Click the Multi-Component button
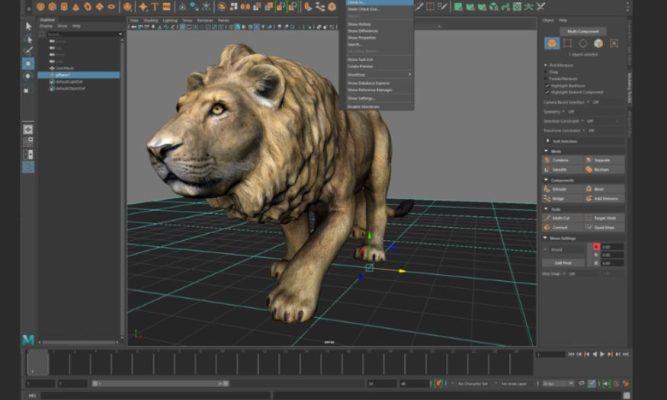667x400 pixels. click(582, 31)
